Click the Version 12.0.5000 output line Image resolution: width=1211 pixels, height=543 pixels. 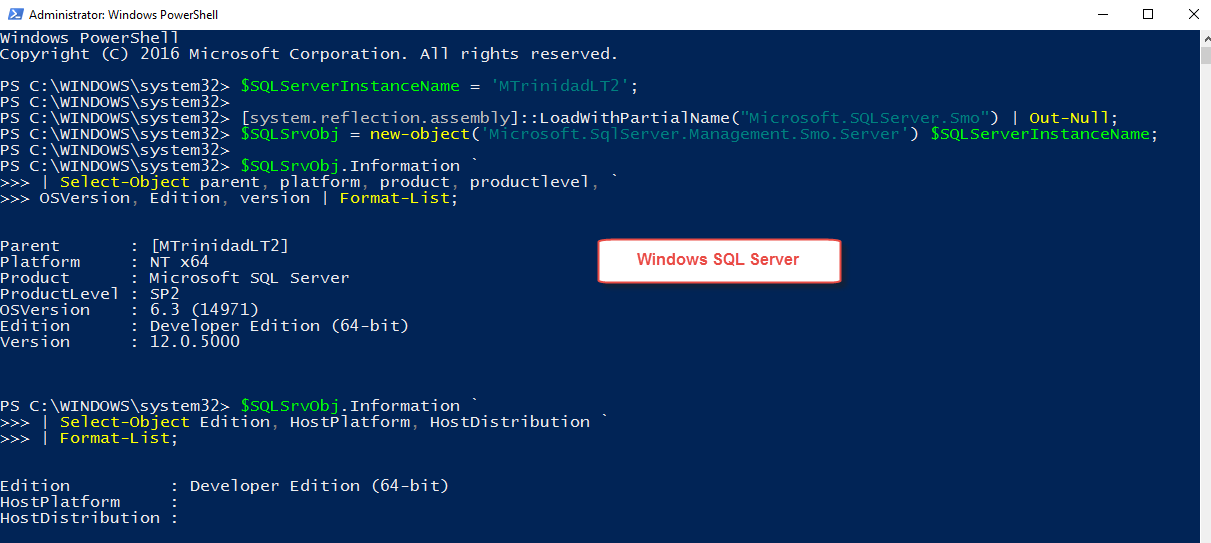[x=120, y=342]
